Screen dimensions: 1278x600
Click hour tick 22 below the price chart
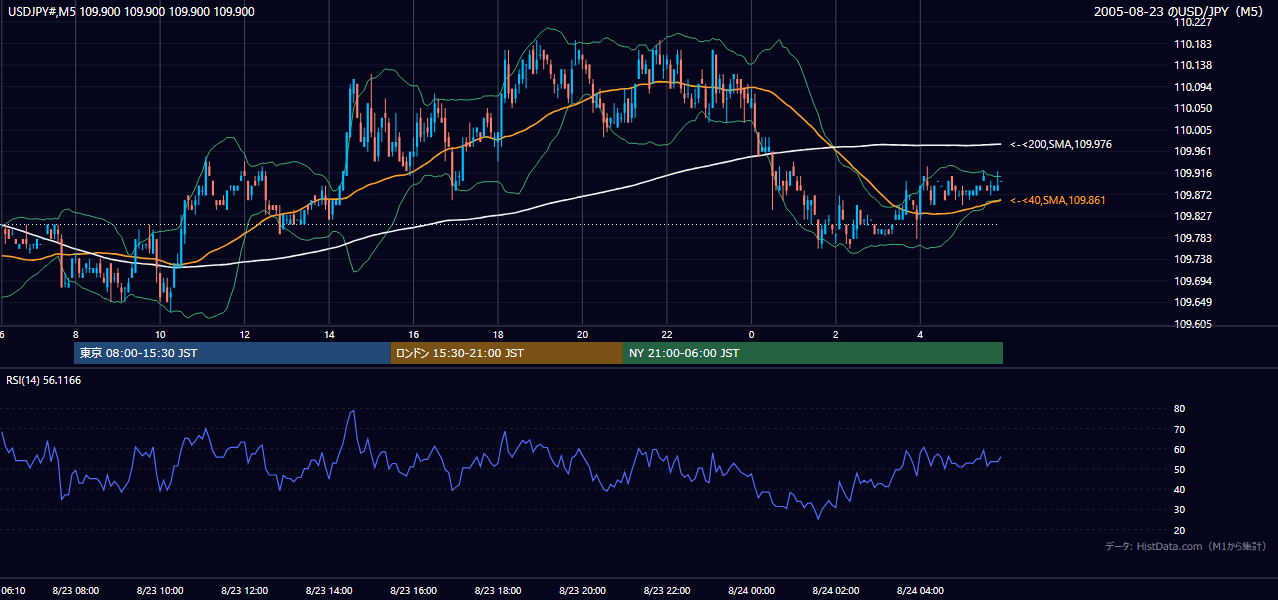pos(667,334)
